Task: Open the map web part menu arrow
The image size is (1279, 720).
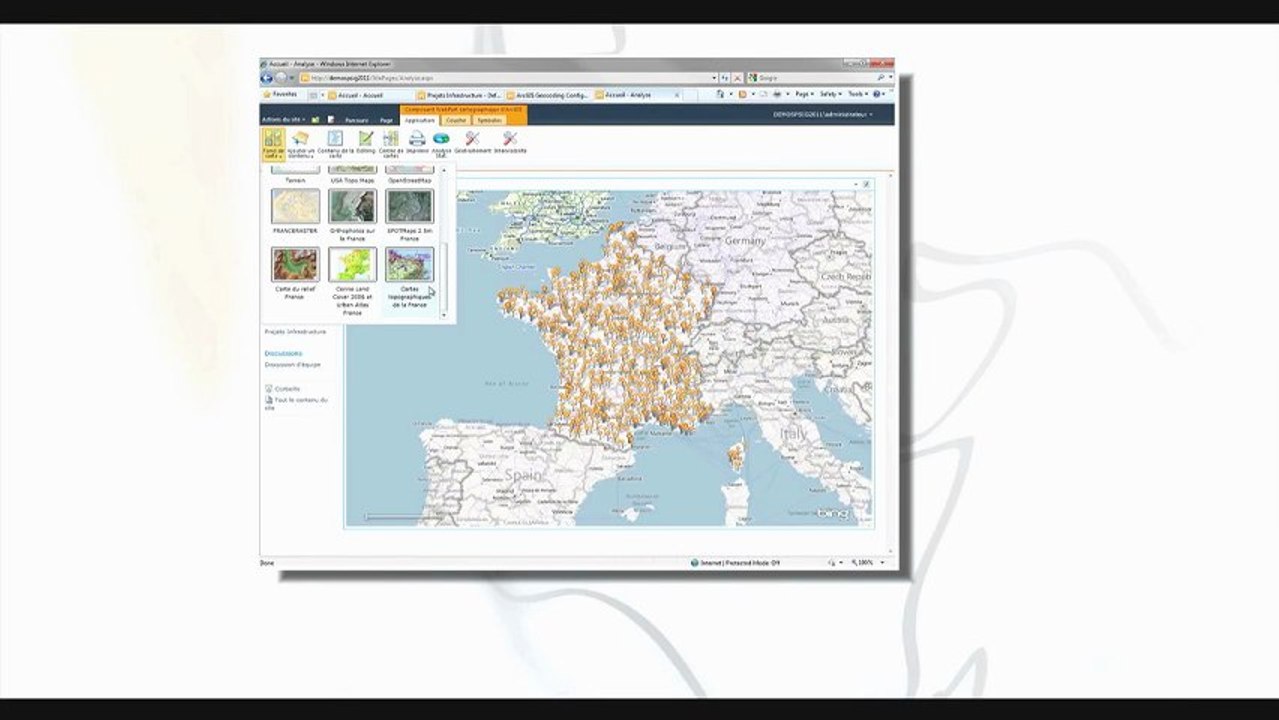Action: pyautogui.click(x=856, y=184)
